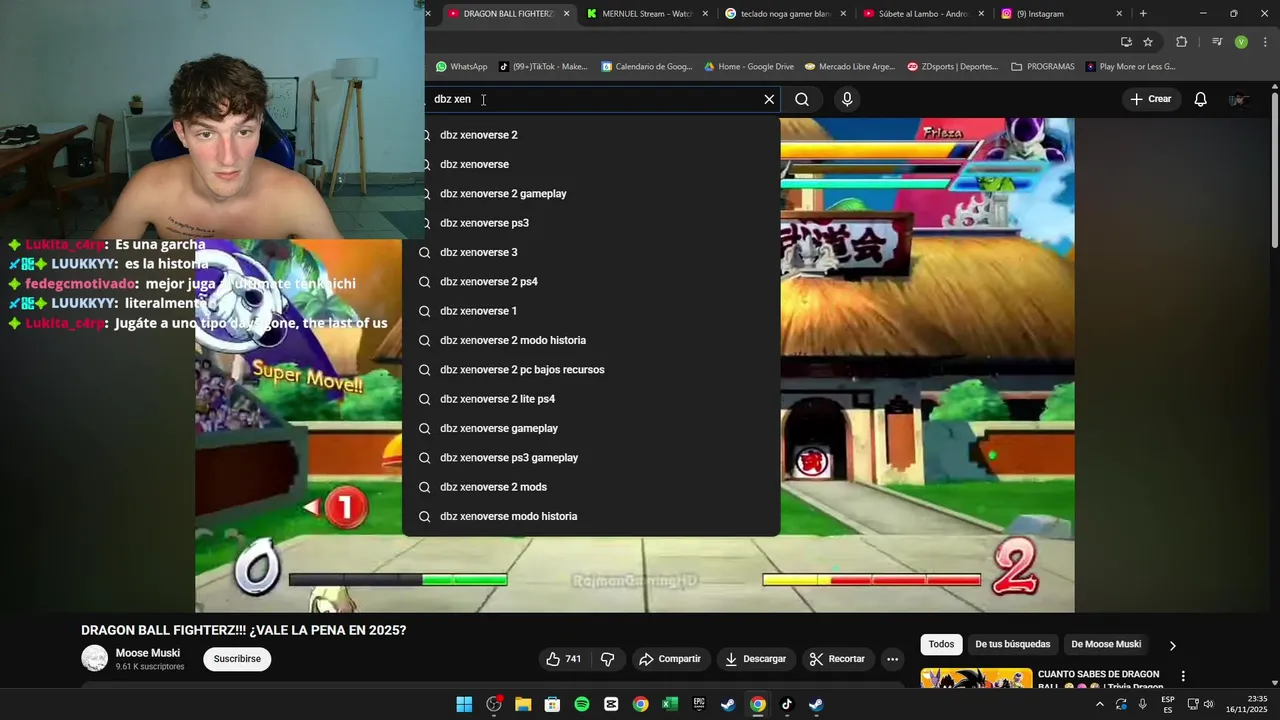The width and height of the screenshot is (1280, 720).
Task: Open Windows Start menu
Action: coord(464,704)
